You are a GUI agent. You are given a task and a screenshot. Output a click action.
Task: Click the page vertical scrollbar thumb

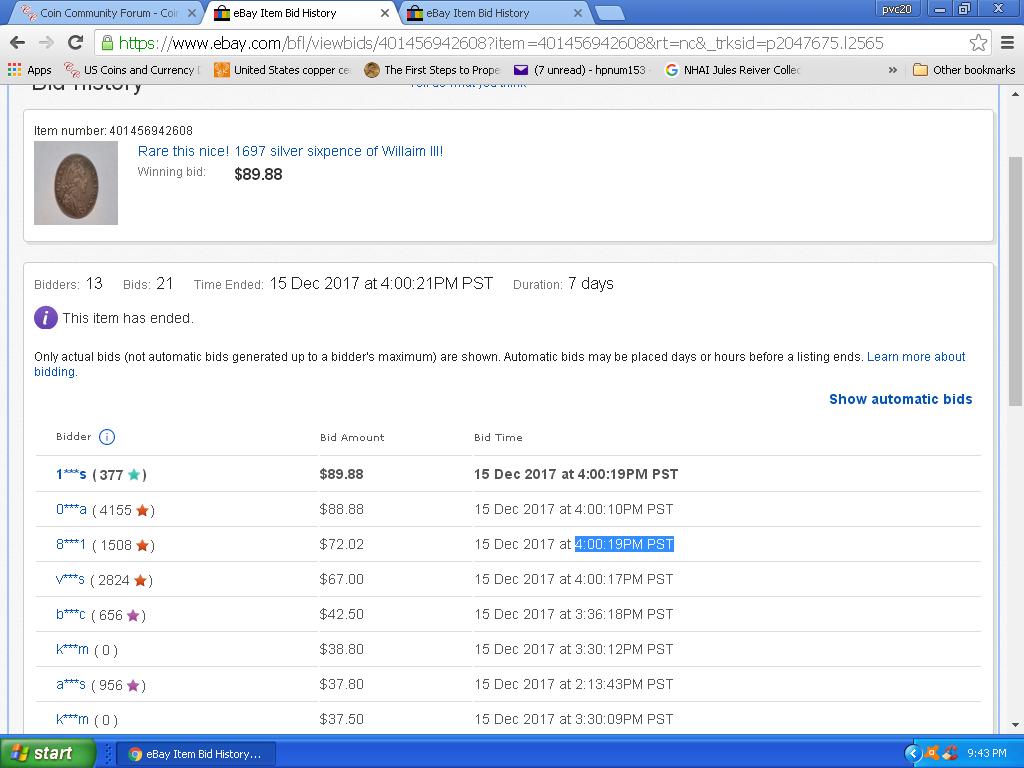click(x=1016, y=281)
